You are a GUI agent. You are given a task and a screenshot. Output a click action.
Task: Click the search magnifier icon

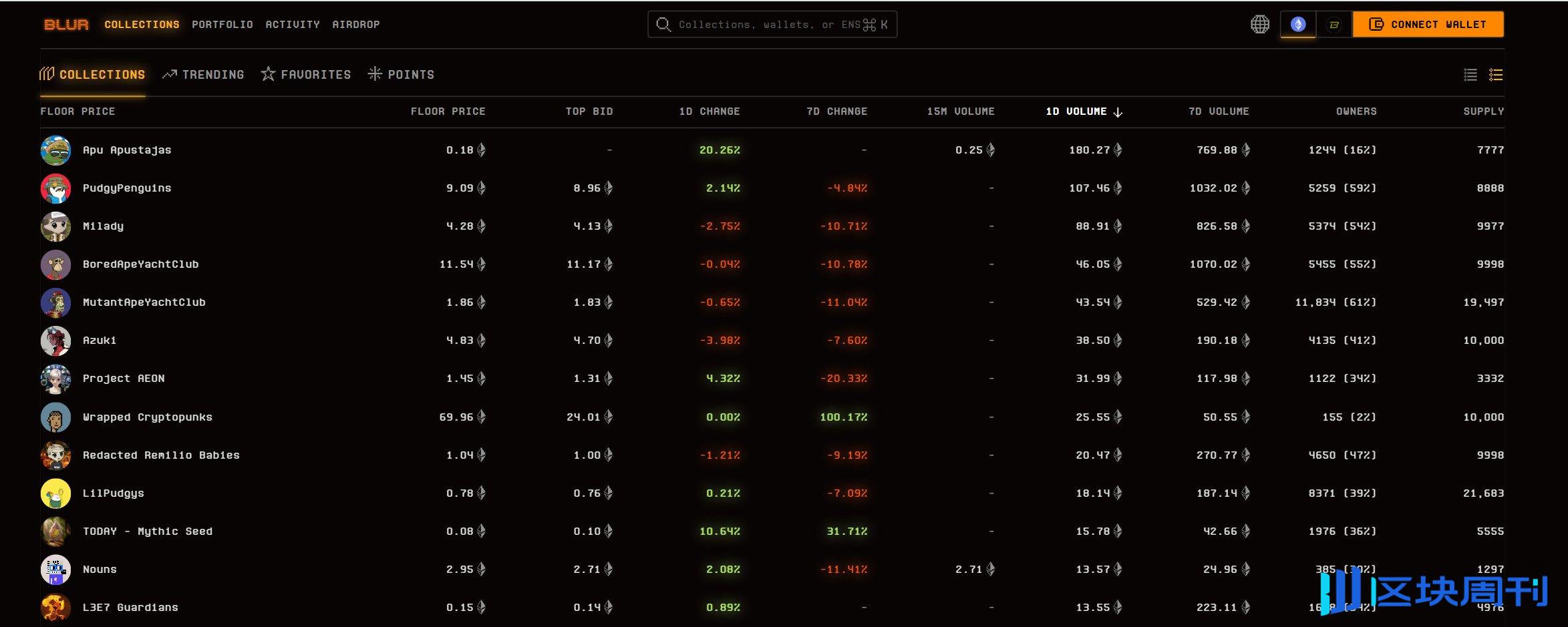[663, 25]
